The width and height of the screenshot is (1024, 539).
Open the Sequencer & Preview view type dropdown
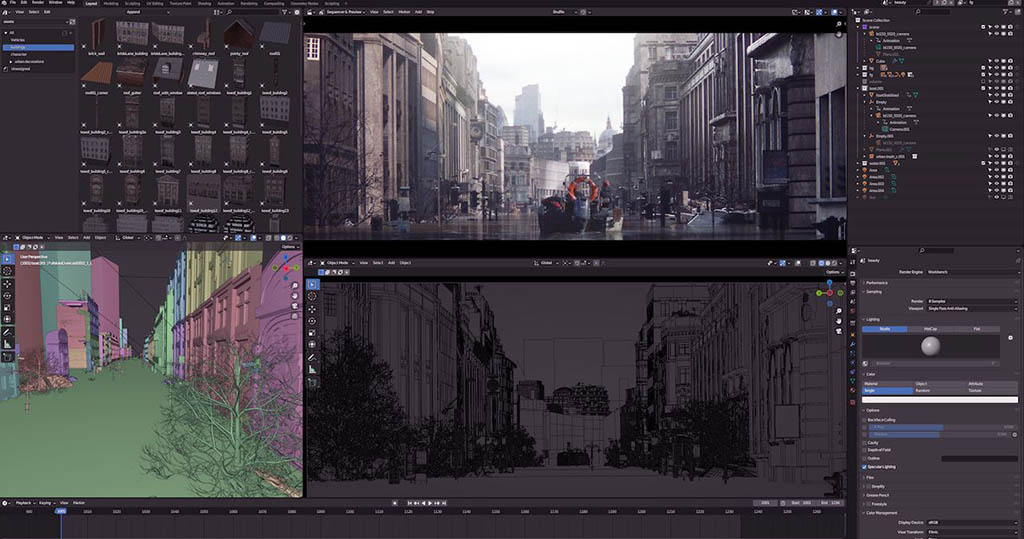coord(343,12)
